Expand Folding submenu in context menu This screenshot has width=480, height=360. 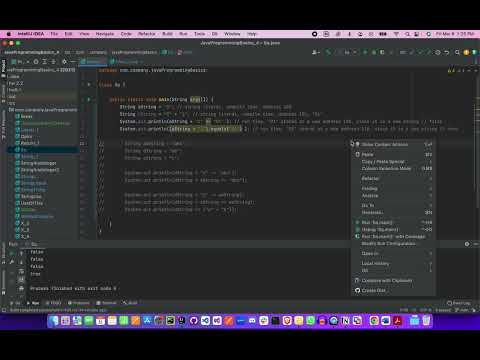(393, 189)
